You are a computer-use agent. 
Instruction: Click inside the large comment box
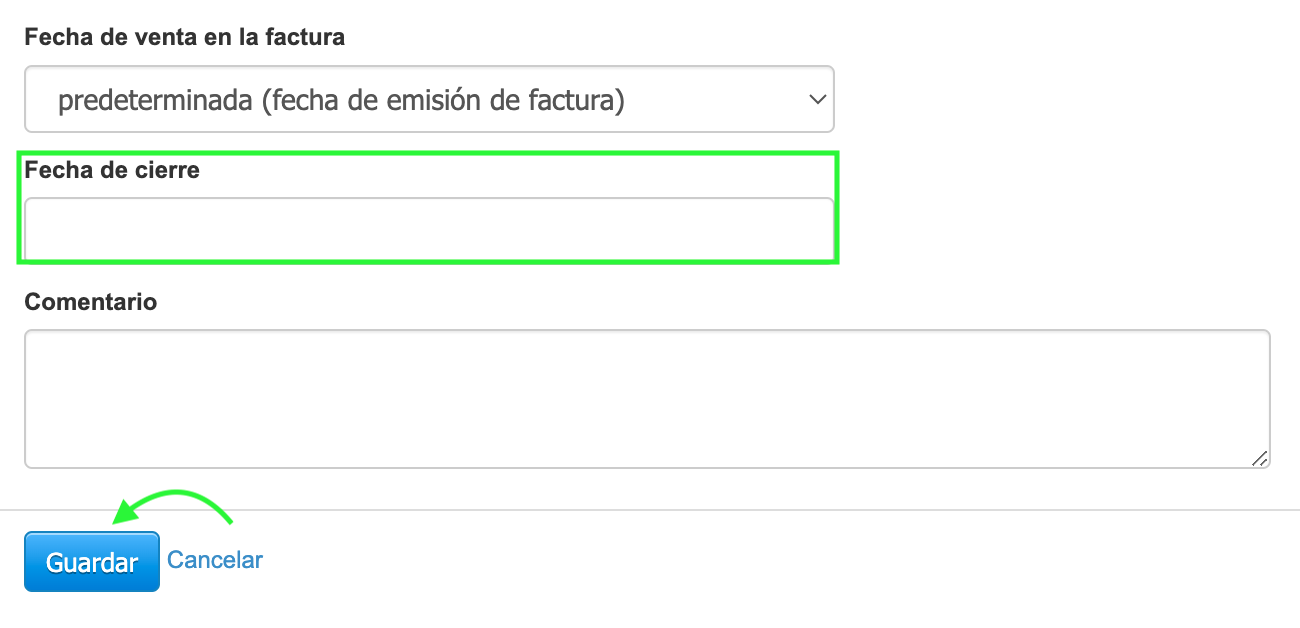tap(647, 398)
